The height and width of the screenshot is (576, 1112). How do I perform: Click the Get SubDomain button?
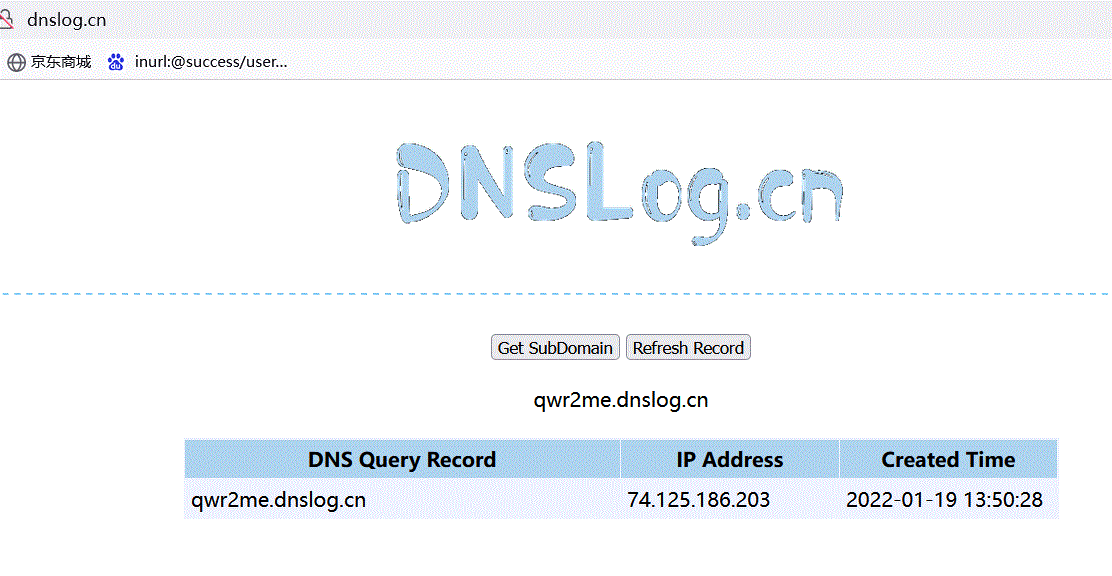click(555, 348)
